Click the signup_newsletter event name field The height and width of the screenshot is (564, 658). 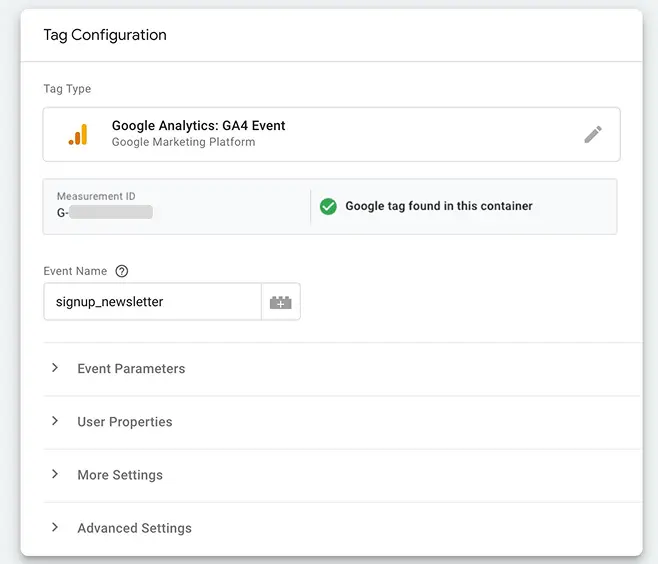point(153,302)
